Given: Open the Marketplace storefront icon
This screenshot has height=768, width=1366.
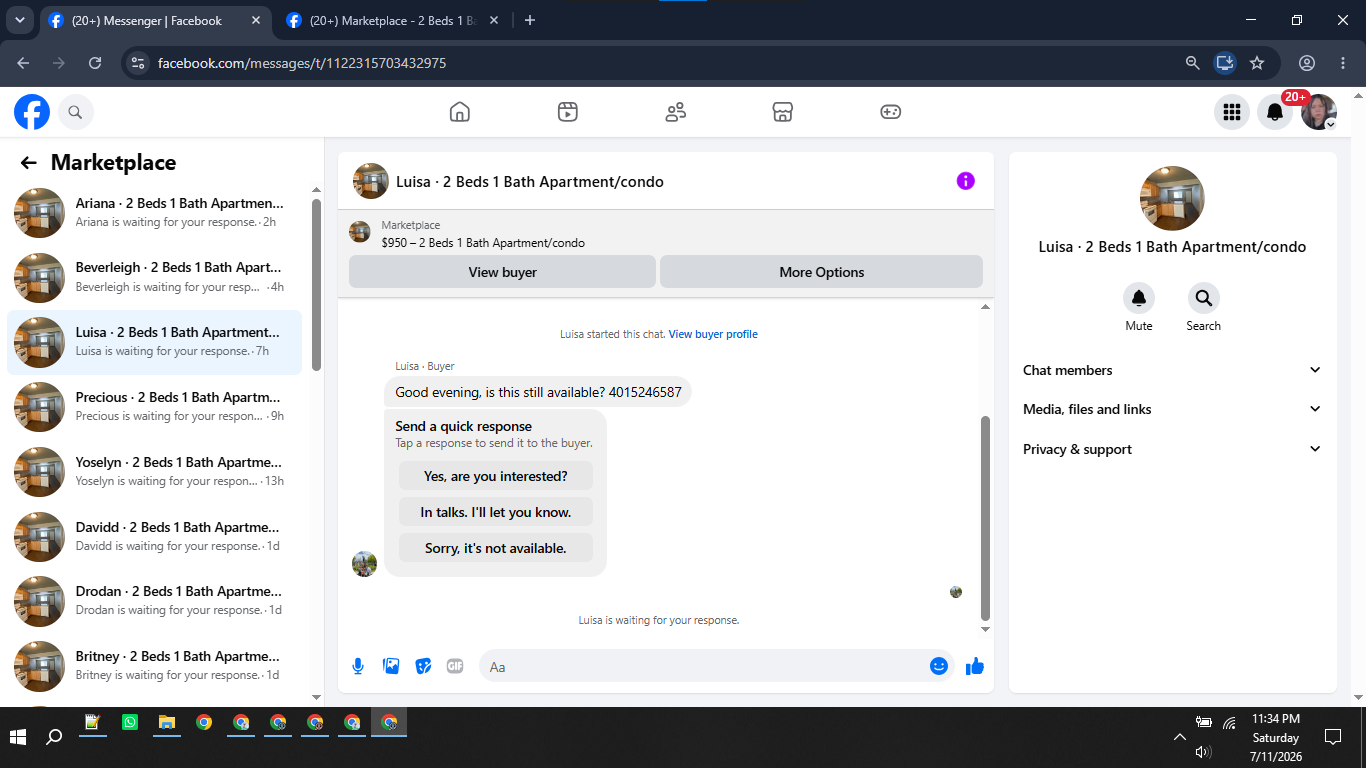Looking at the screenshot, I should (x=783, y=112).
